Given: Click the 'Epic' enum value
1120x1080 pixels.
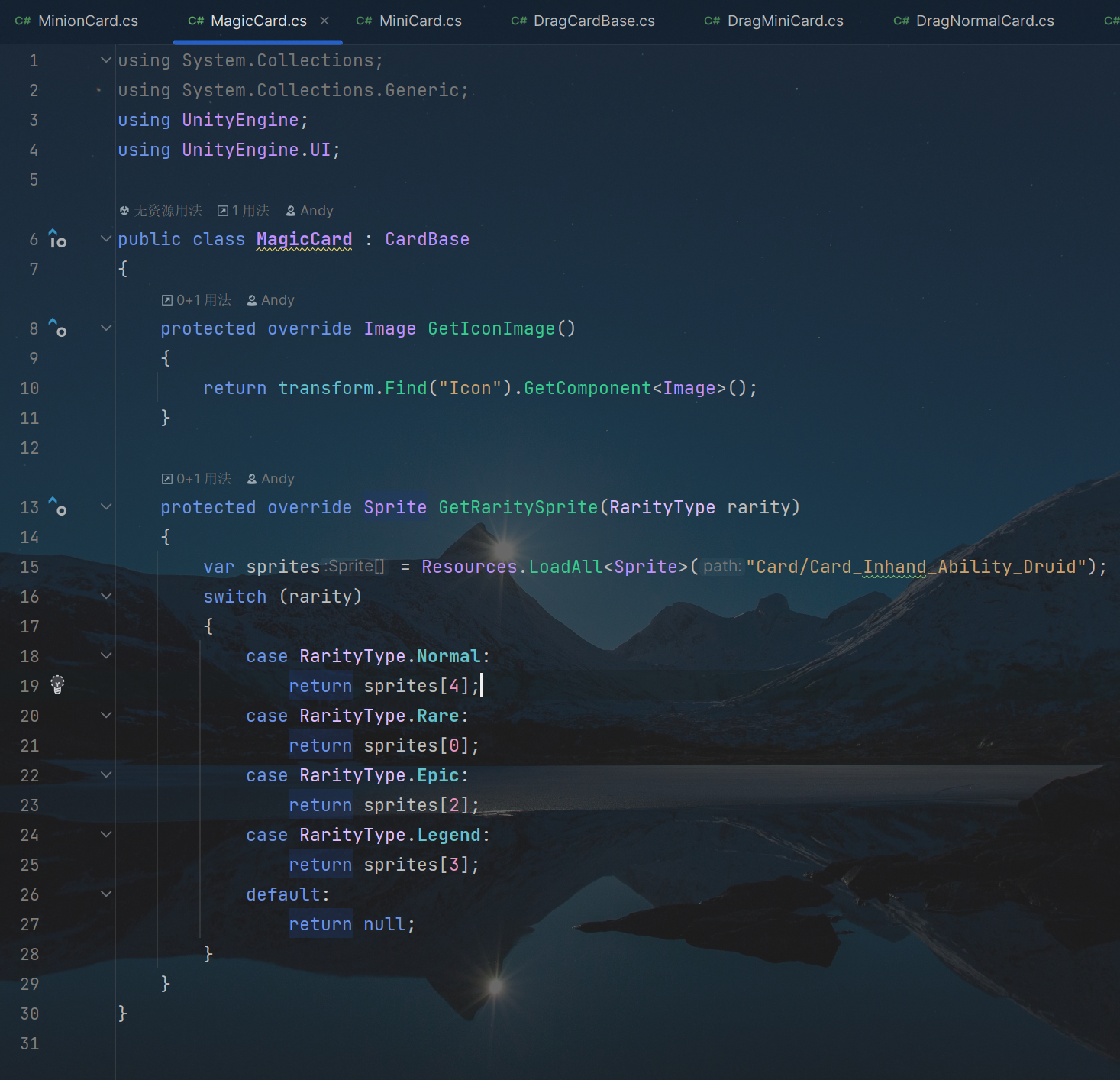Looking at the screenshot, I should (x=438, y=775).
